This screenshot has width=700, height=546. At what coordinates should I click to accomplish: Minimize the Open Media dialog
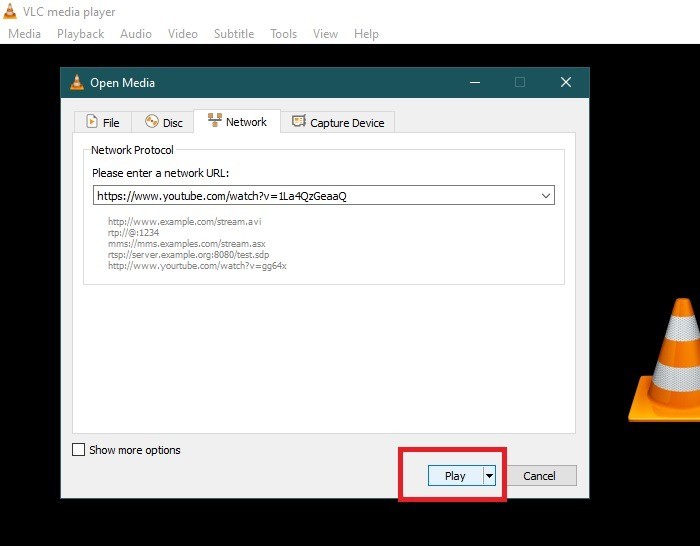tap(475, 82)
